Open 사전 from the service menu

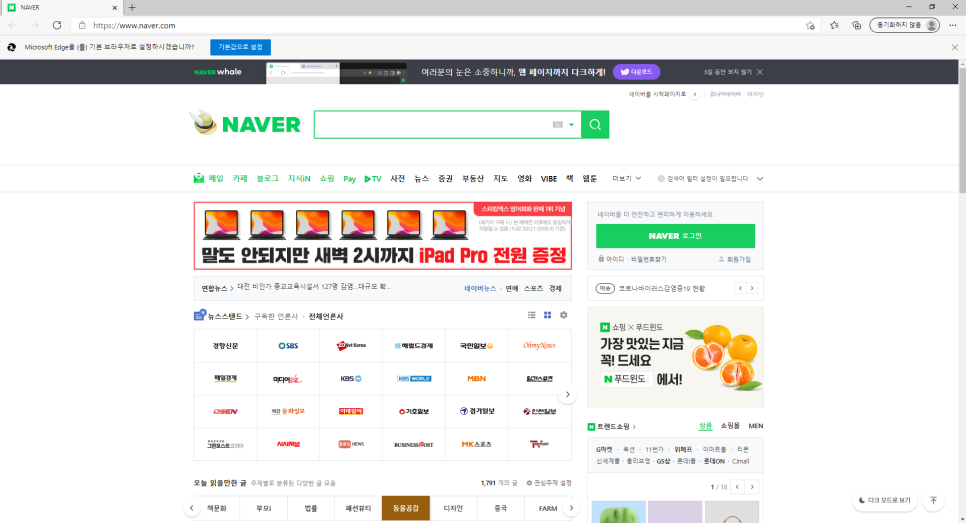pyautogui.click(x=397, y=179)
